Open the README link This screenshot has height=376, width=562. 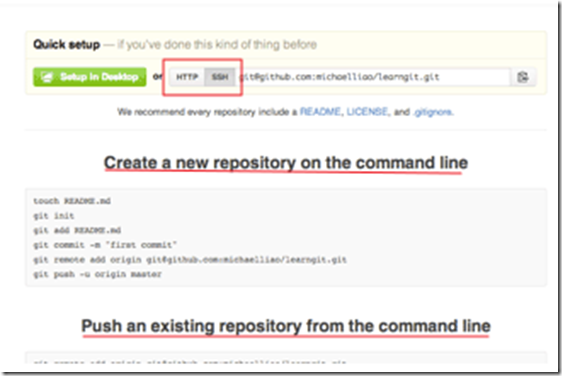click(x=320, y=112)
